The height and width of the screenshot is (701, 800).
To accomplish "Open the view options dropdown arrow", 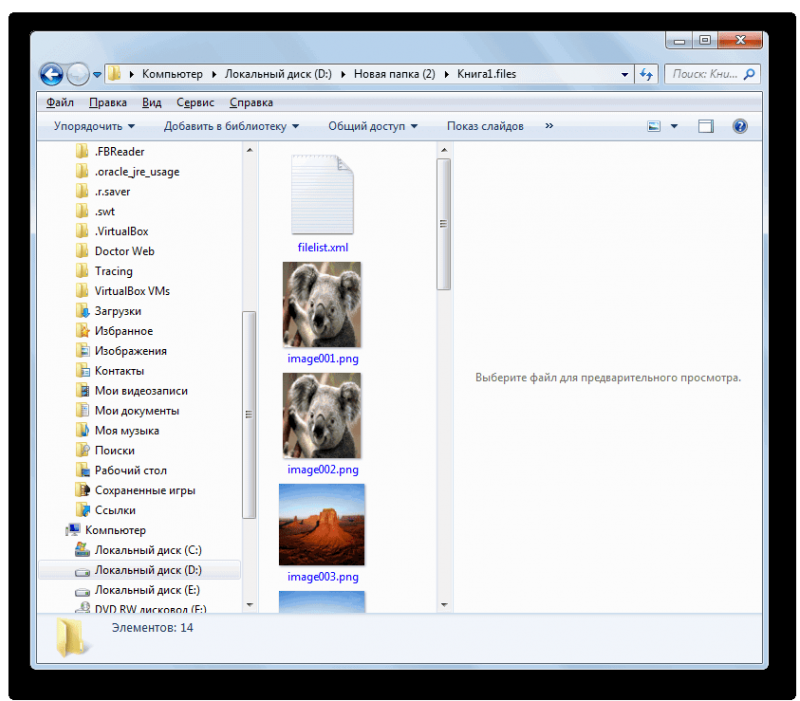I will (x=674, y=126).
